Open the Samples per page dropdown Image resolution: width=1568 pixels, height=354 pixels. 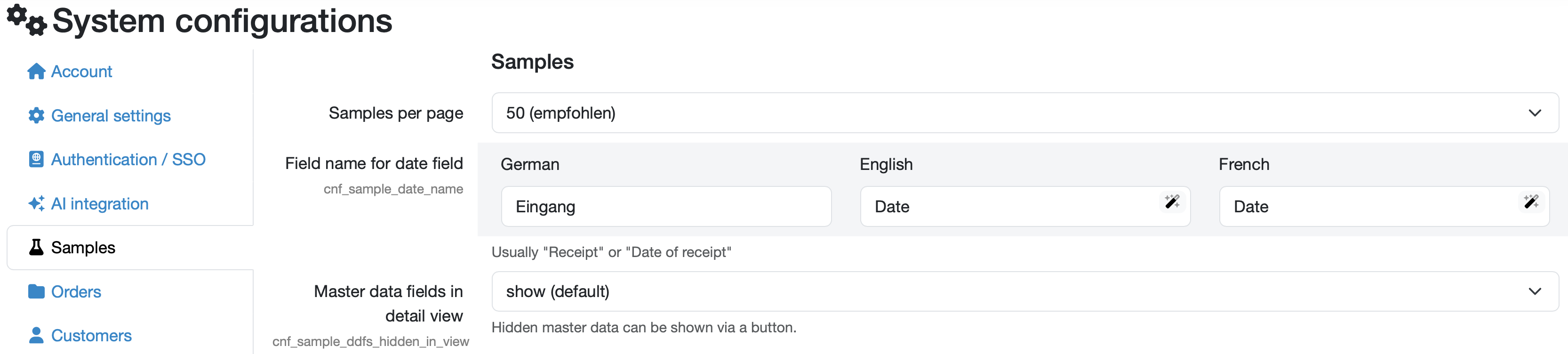click(x=1024, y=113)
